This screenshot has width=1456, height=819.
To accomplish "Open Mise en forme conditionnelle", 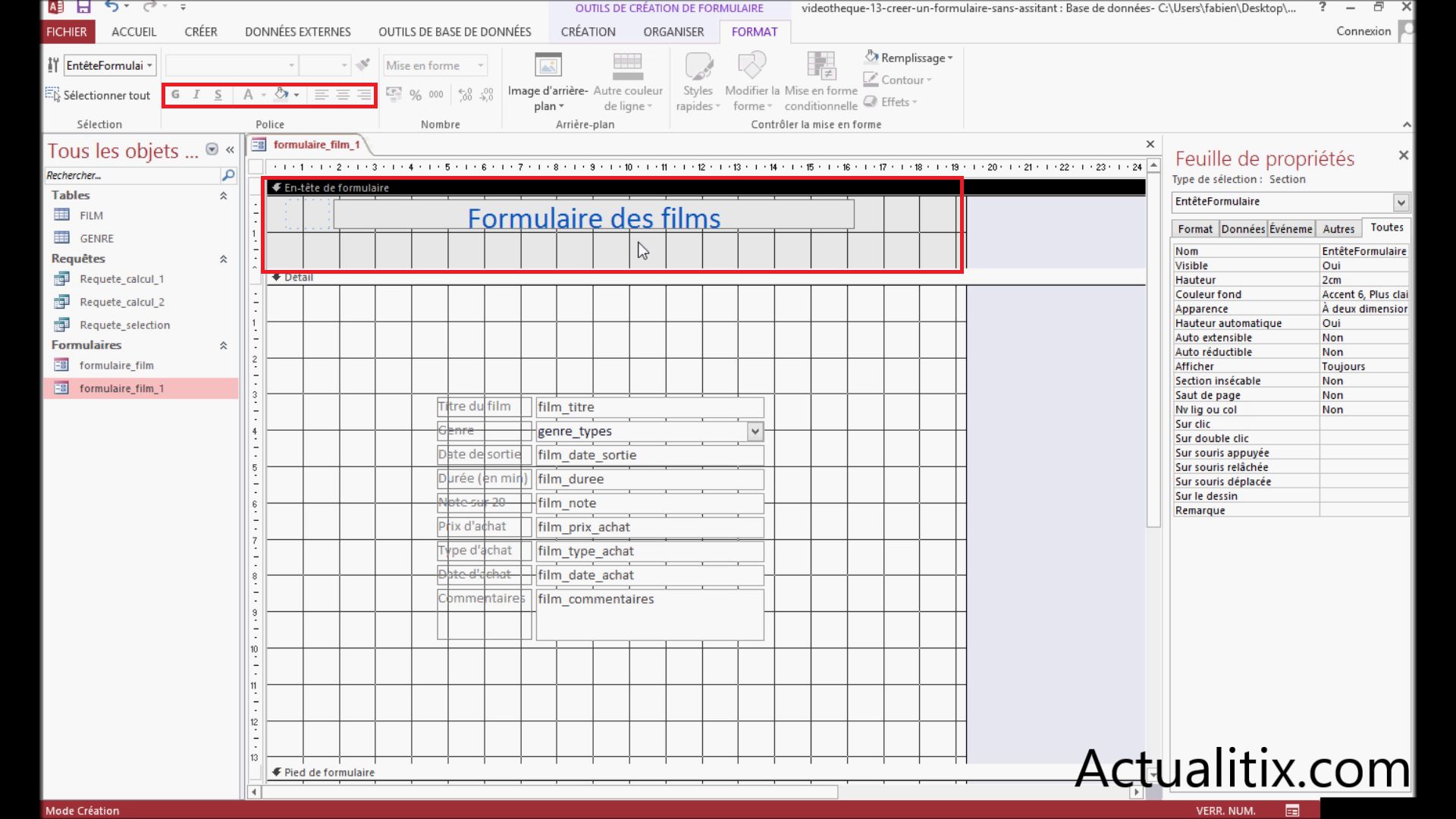I will coord(821,83).
